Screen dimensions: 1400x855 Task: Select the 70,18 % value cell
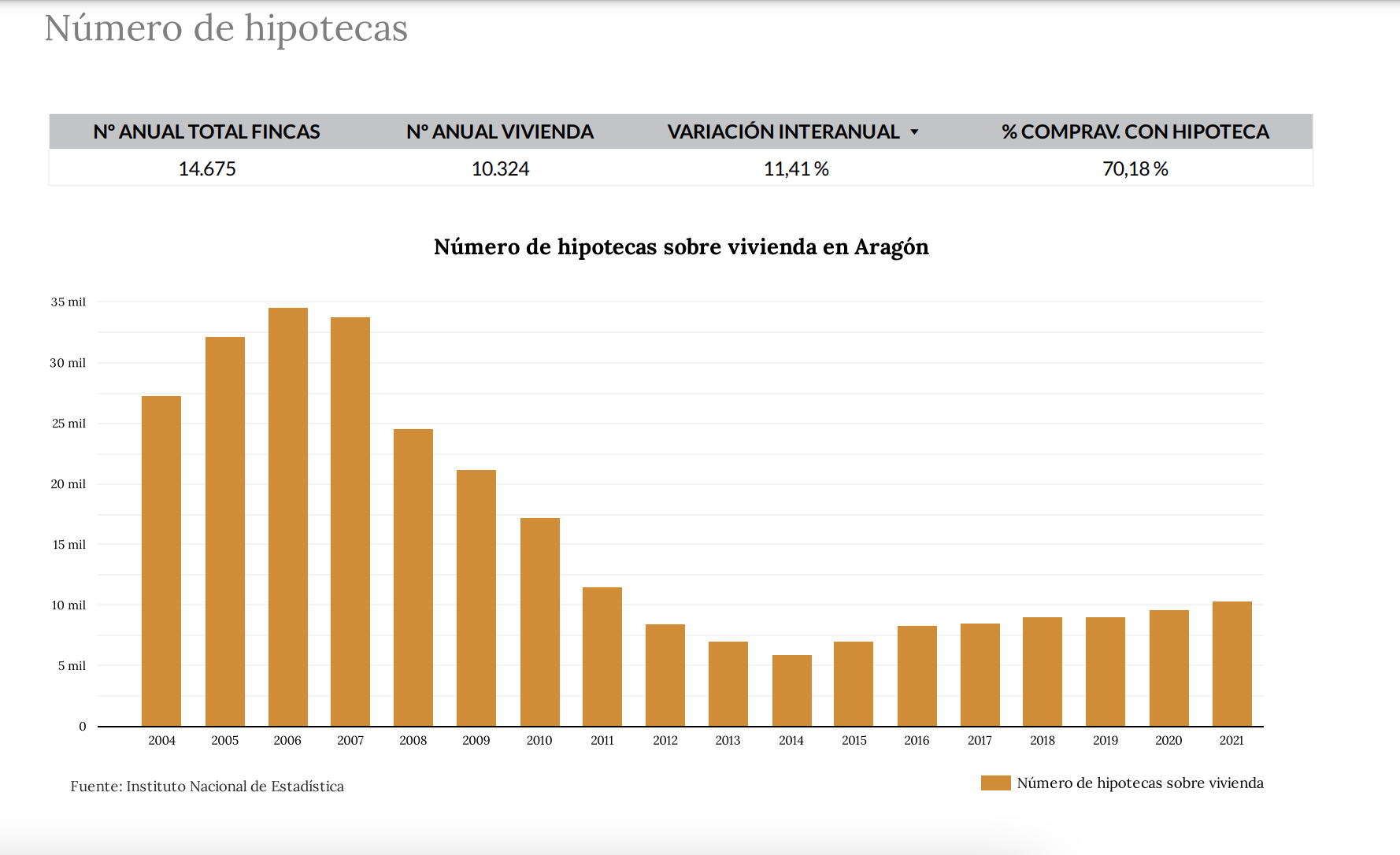click(1135, 169)
